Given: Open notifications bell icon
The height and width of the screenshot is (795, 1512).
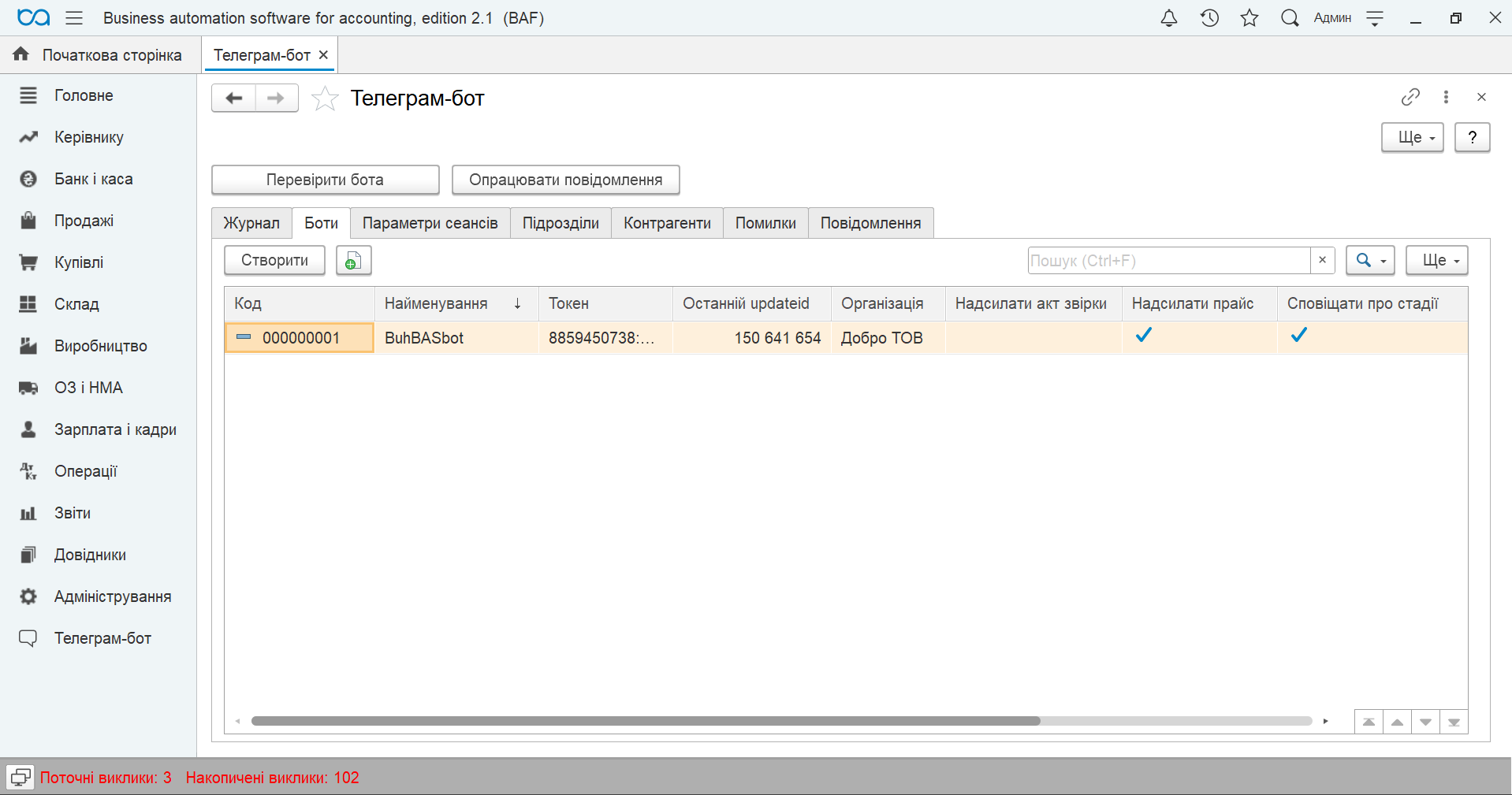Looking at the screenshot, I should (1169, 17).
